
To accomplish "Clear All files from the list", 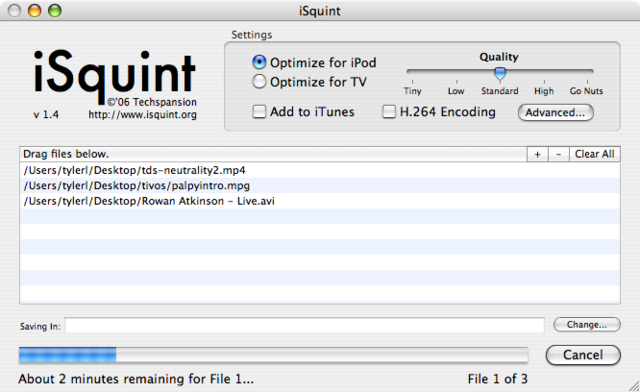I will click(595, 154).
